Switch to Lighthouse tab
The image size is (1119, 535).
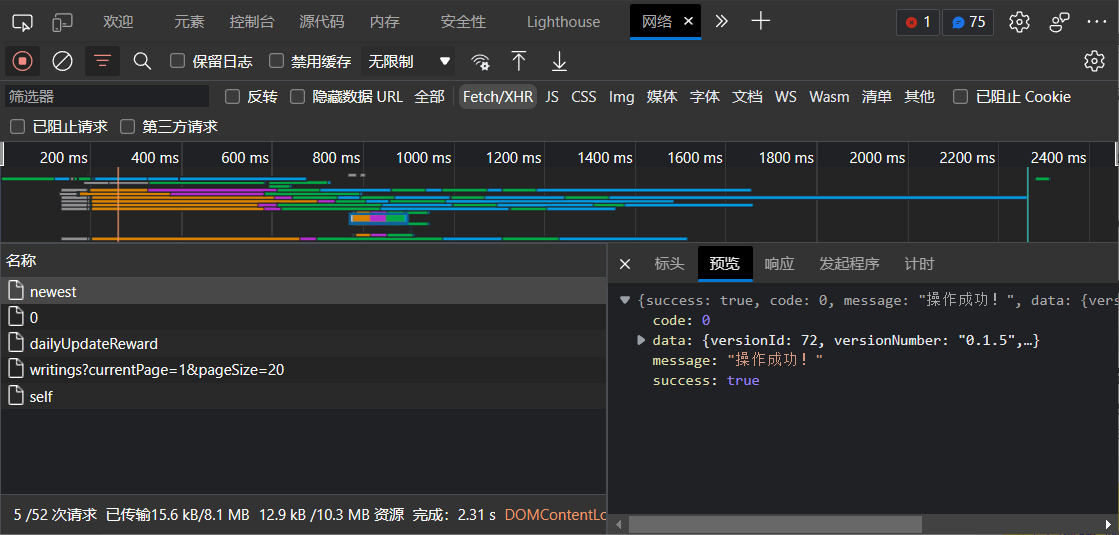(563, 22)
